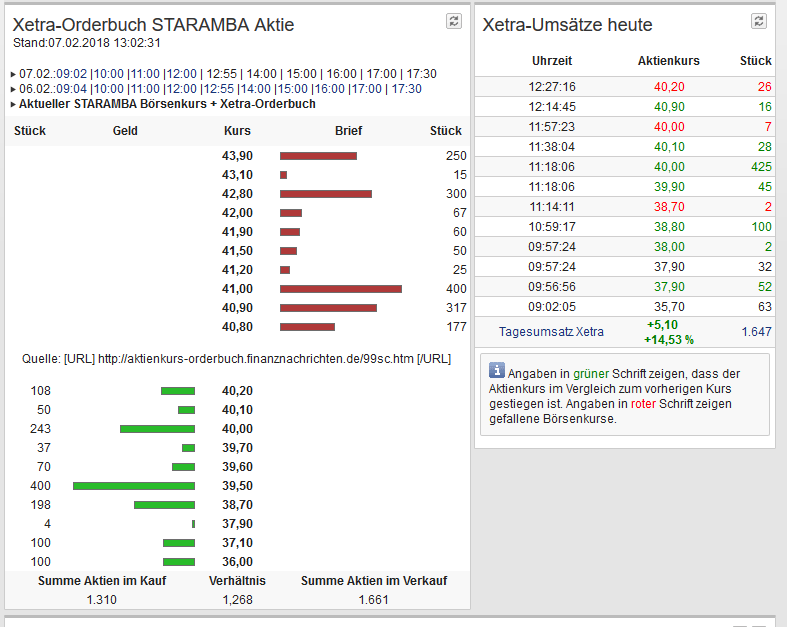Refresh the Xetra-Umsätze heute panel
The width and height of the screenshot is (787, 627).
coord(759,21)
